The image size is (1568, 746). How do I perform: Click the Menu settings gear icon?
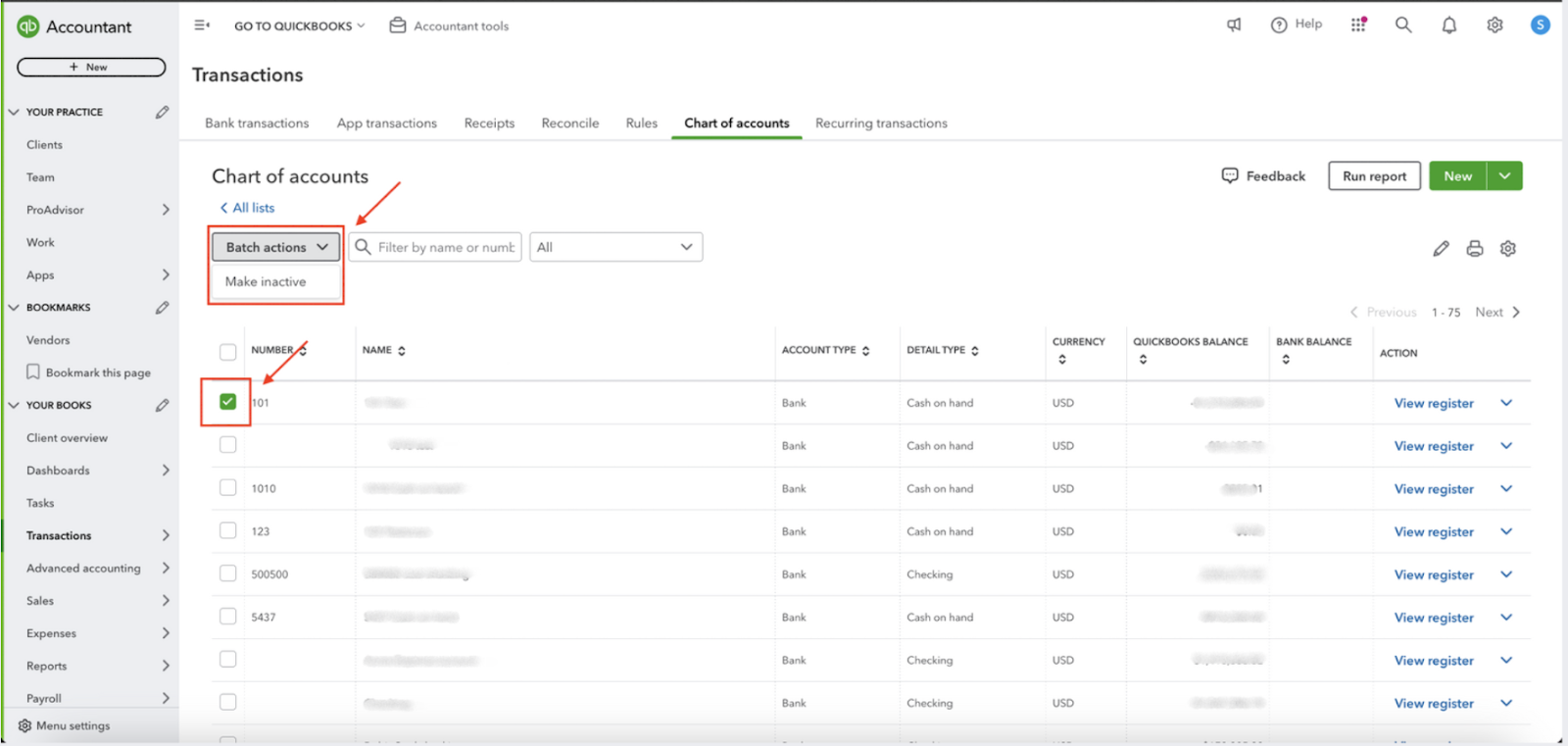pyautogui.click(x=24, y=725)
